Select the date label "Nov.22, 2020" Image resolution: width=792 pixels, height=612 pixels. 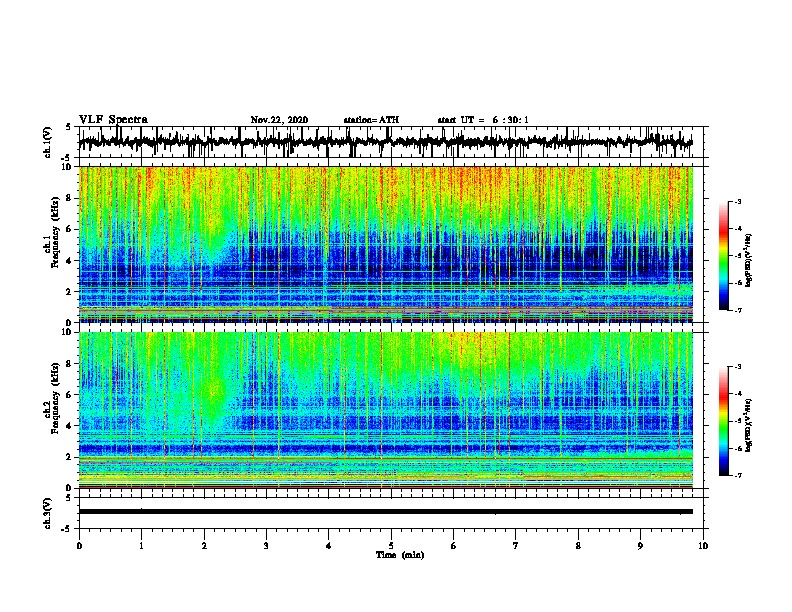(279, 120)
